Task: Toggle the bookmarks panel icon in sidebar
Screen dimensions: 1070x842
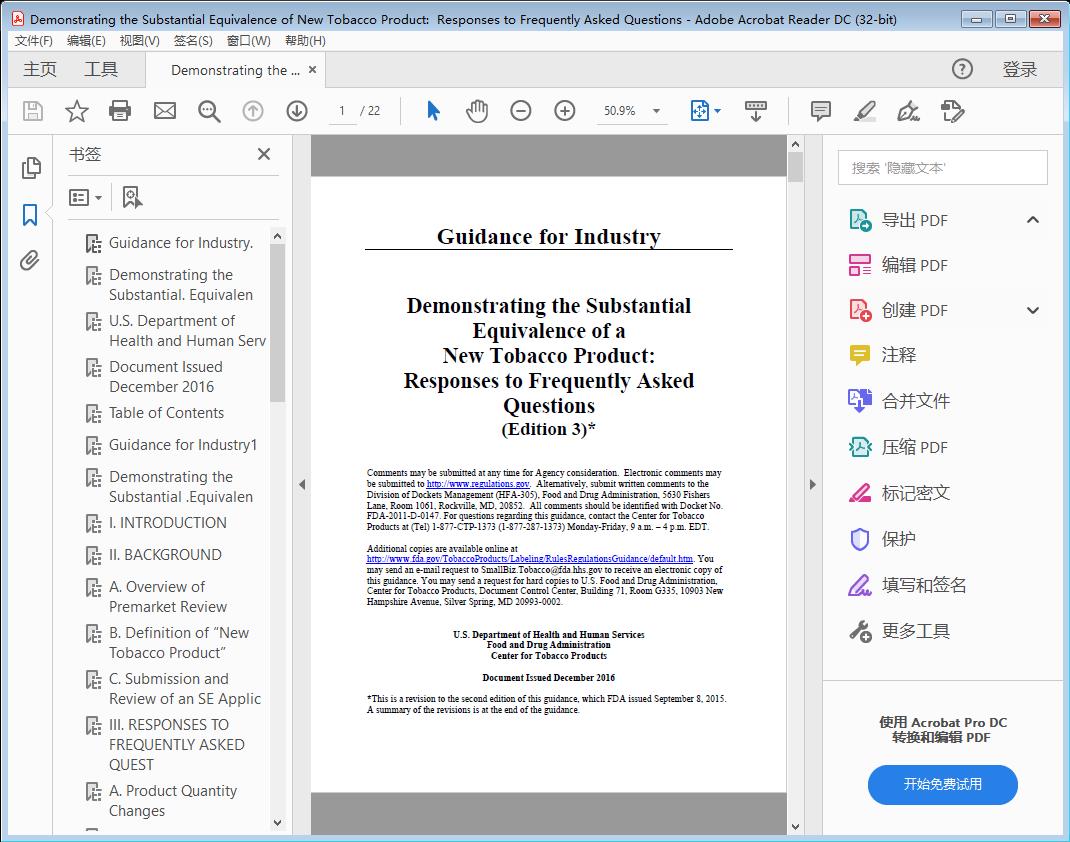Action: tap(30, 214)
